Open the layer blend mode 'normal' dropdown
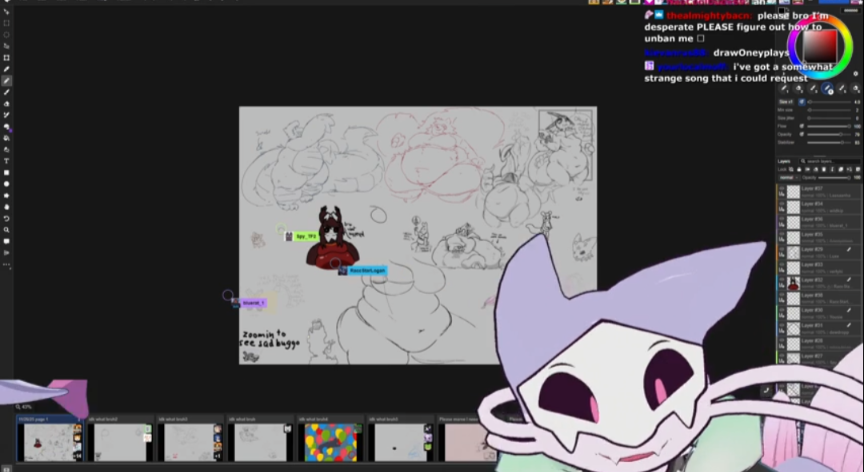The width and height of the screenshot is (864, 472). 787,177
